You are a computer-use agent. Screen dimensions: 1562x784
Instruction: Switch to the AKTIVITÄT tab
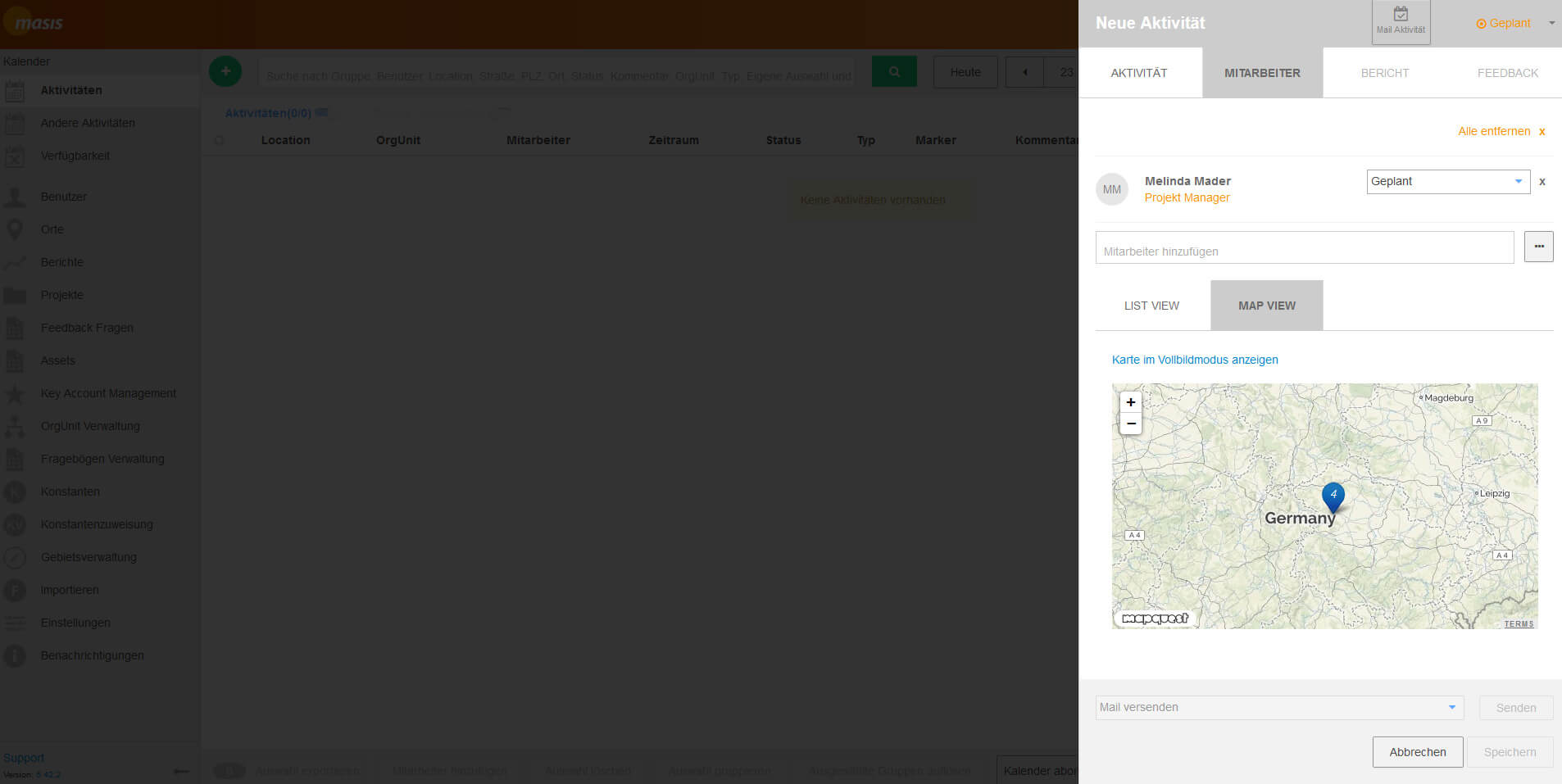[1140, 73]
